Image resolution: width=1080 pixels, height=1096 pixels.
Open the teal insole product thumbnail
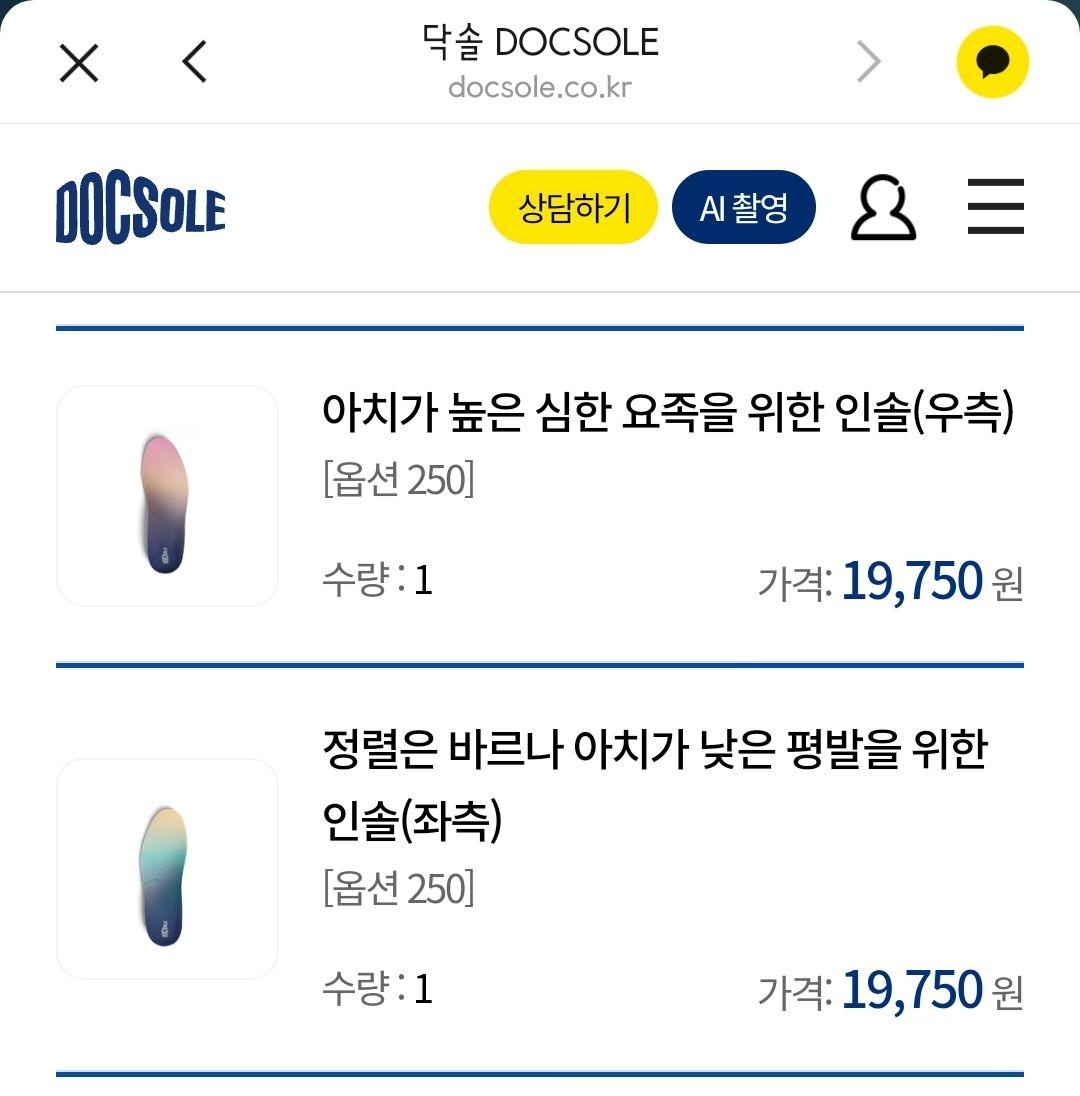(x=167, y=869)
